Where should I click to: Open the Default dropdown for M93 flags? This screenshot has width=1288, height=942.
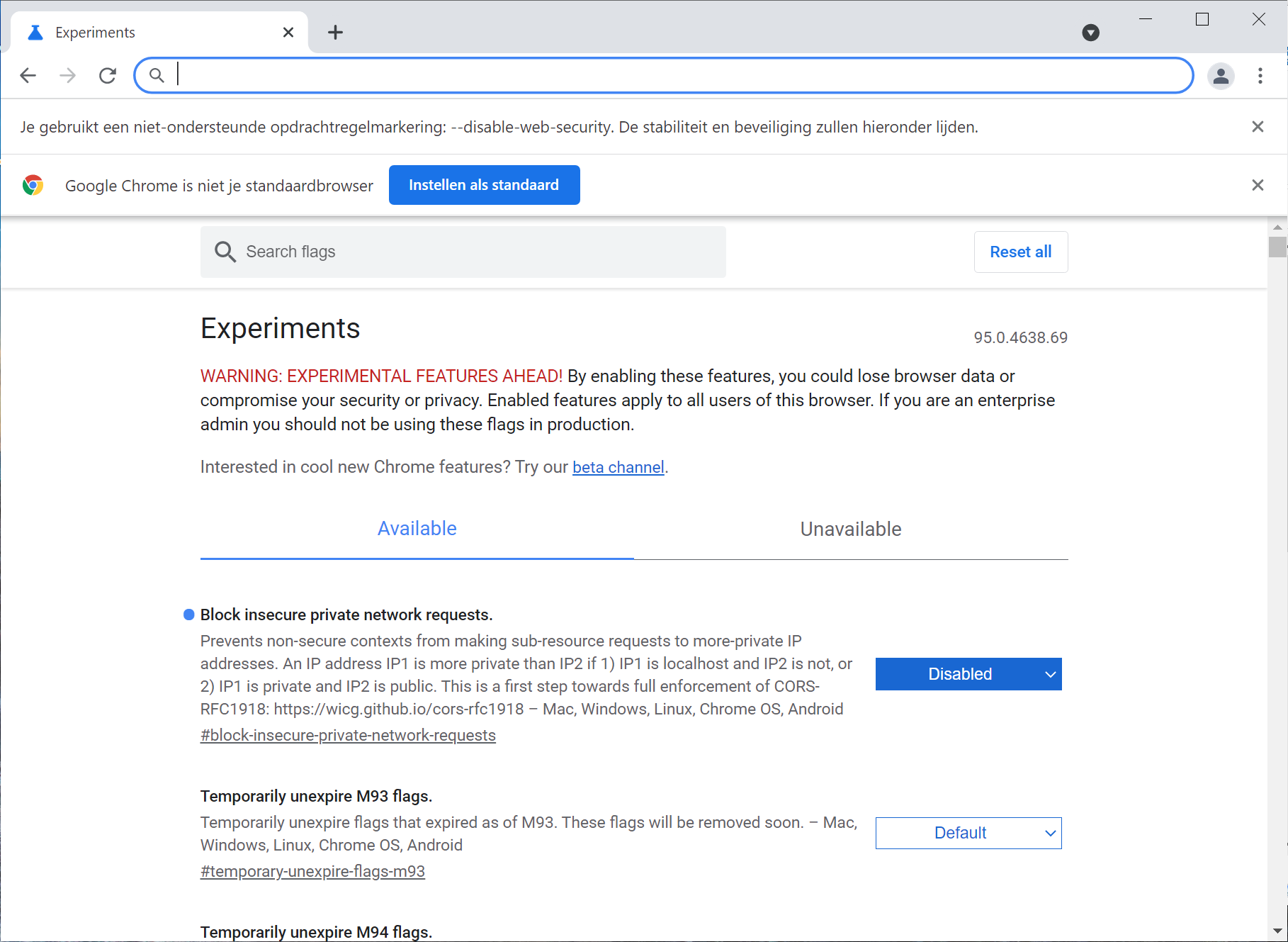(968, 833)
